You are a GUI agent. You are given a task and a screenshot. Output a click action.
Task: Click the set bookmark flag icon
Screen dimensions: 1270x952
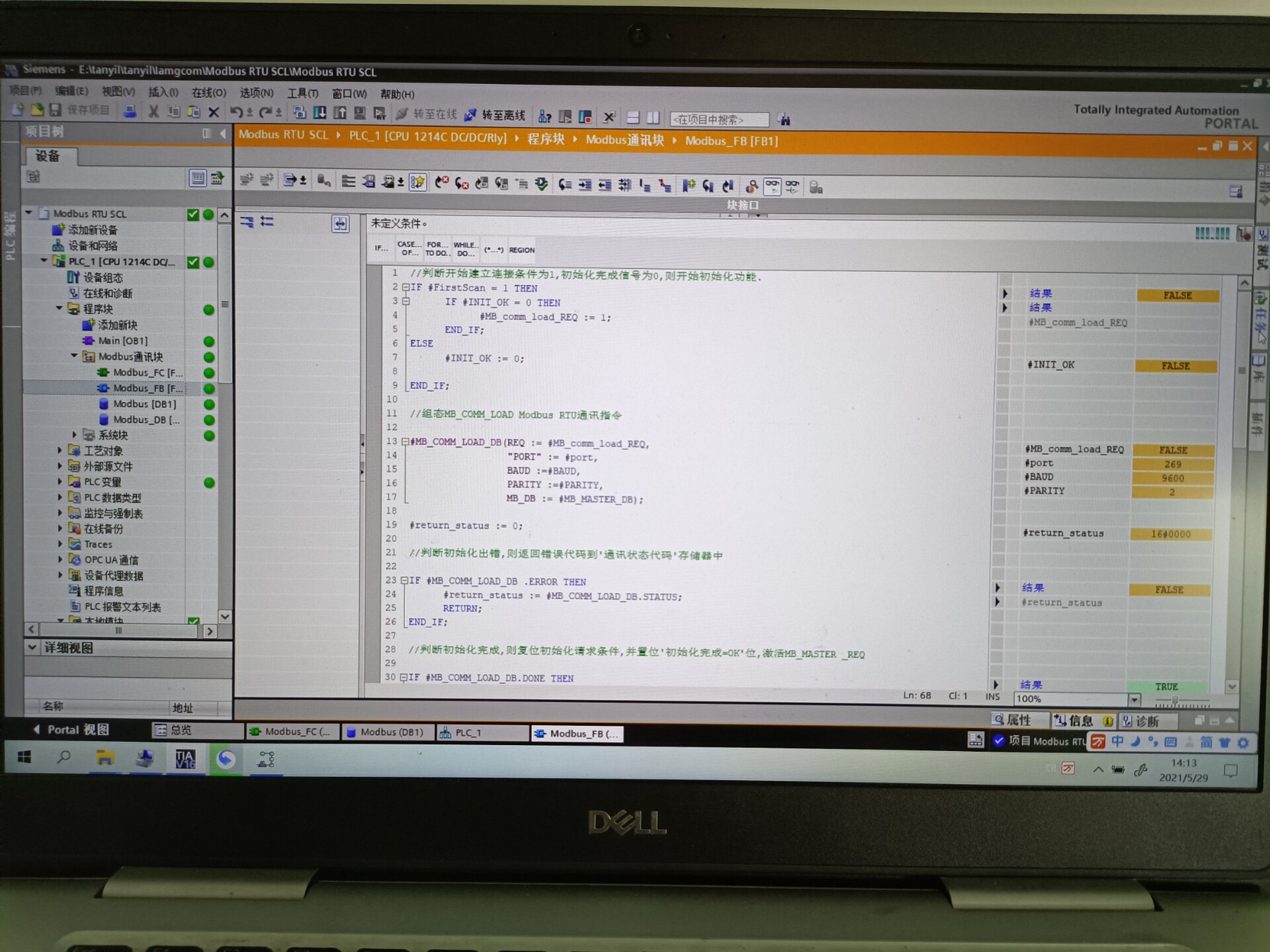tap(688, 186)
